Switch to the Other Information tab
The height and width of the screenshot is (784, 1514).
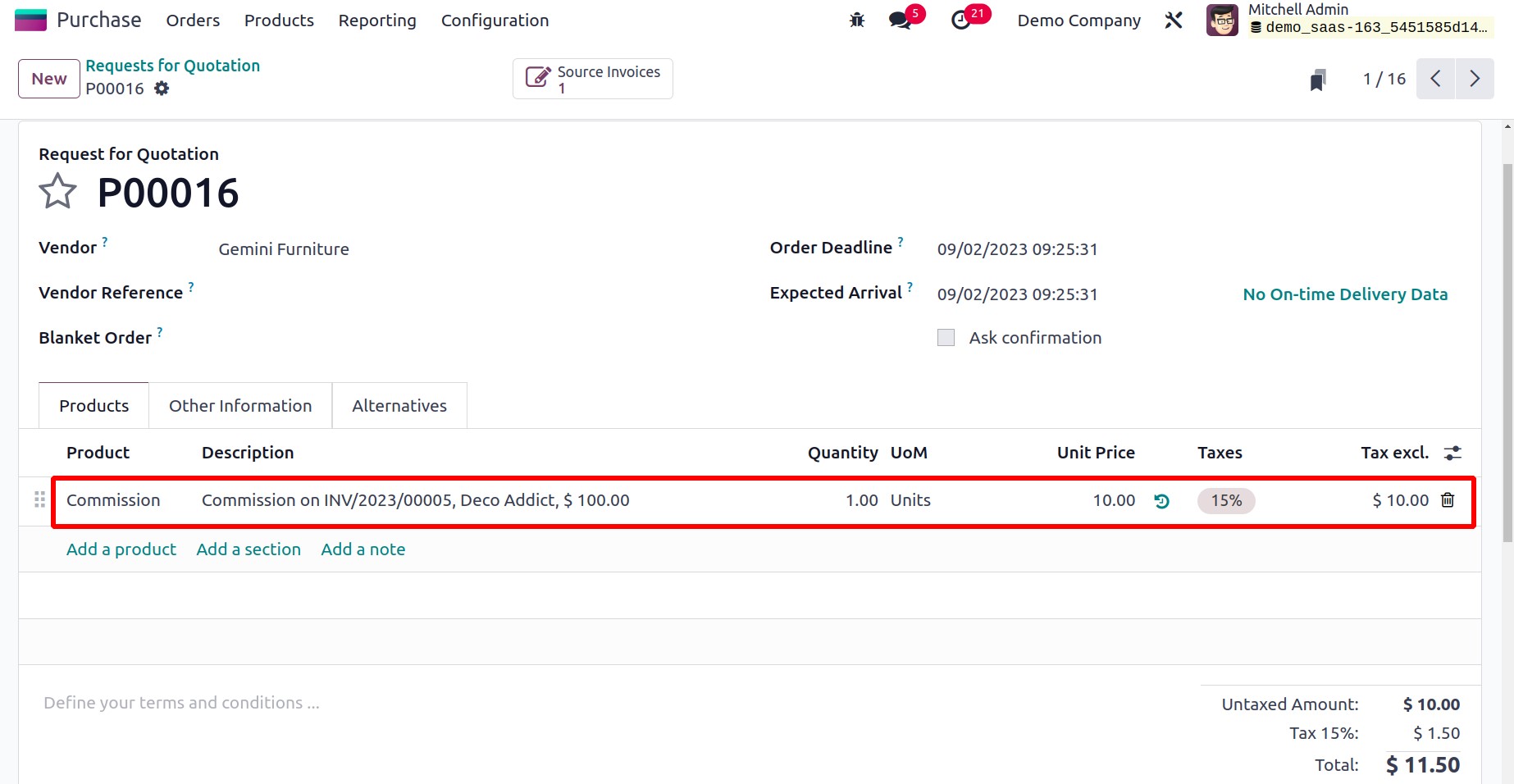(x=240, y=406)
